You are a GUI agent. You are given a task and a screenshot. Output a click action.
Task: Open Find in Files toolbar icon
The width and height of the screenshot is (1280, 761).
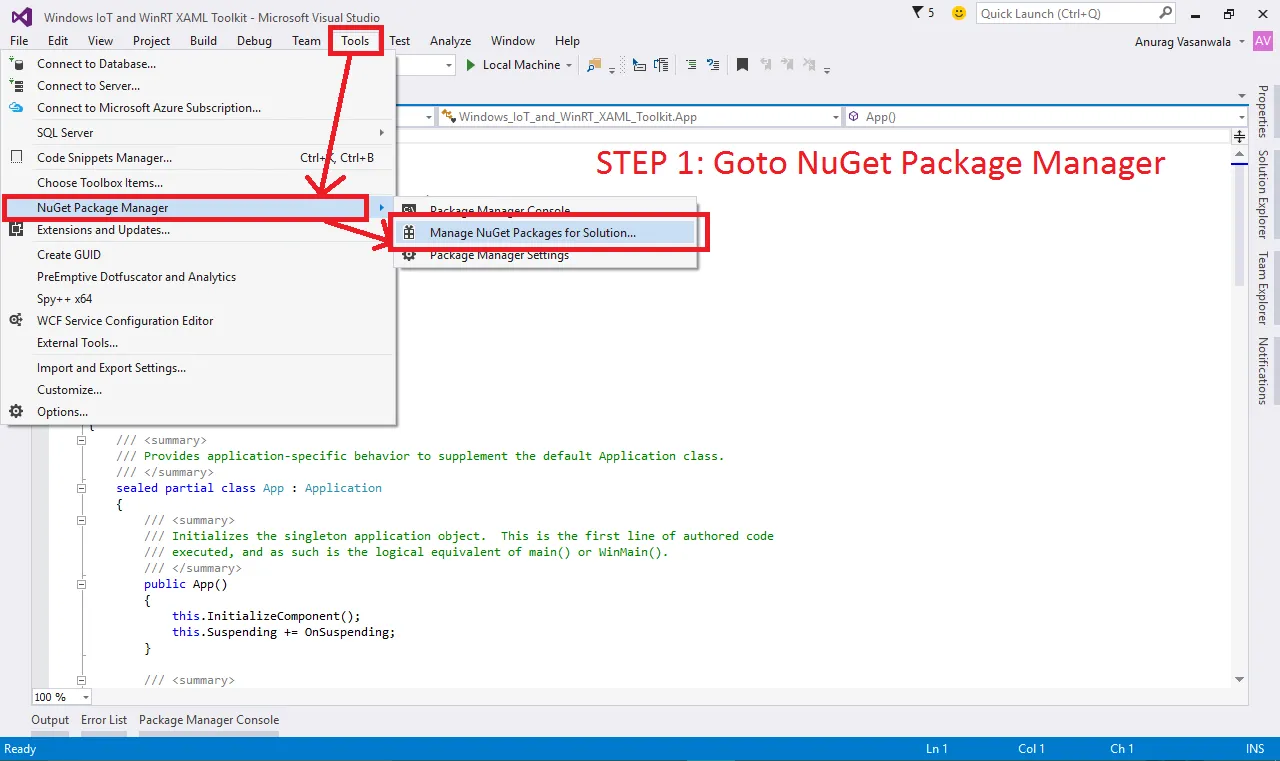(594, 65)
